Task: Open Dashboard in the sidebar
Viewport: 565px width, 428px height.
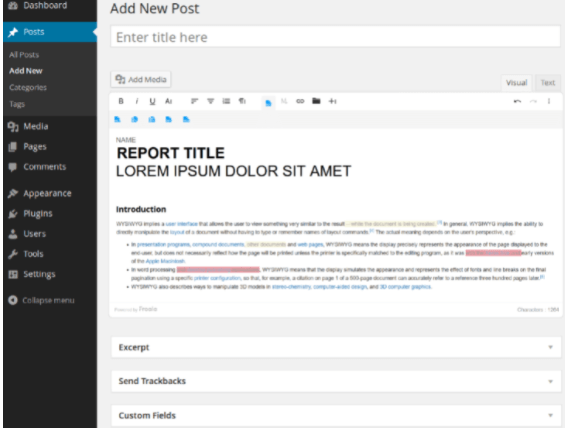Action: 45,5
